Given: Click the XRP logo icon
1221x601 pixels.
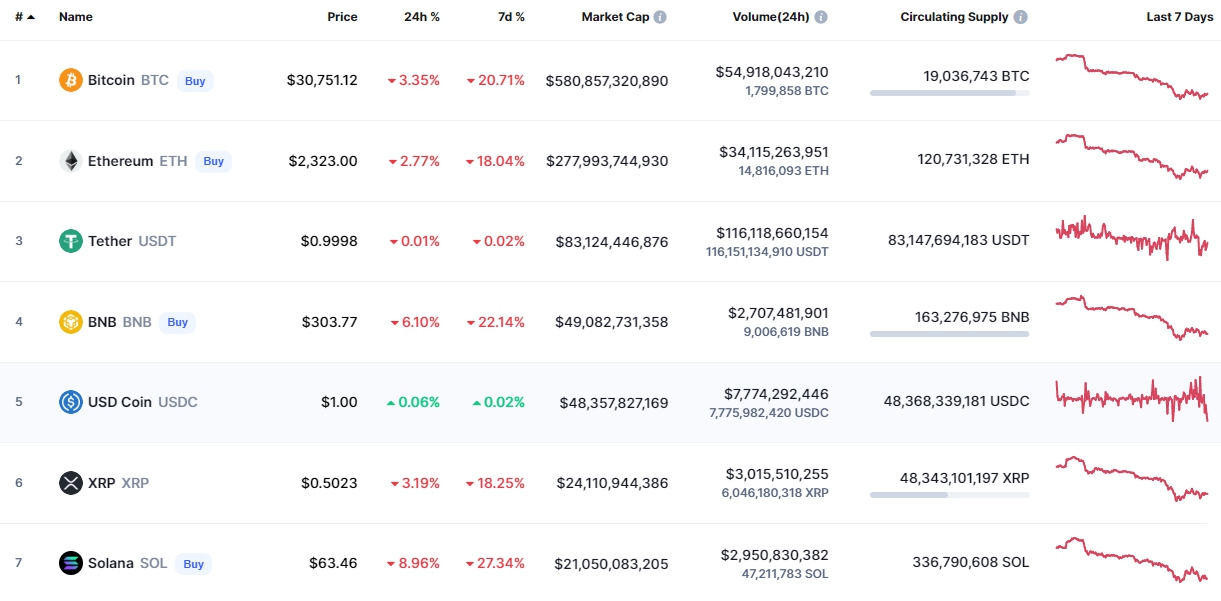Looking at the screenshot, I should coord(71,483).
